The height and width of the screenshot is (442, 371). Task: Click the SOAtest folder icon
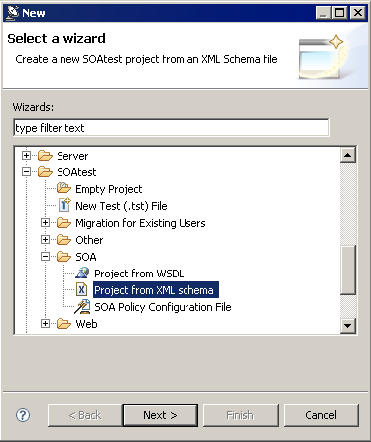point(45,172)
